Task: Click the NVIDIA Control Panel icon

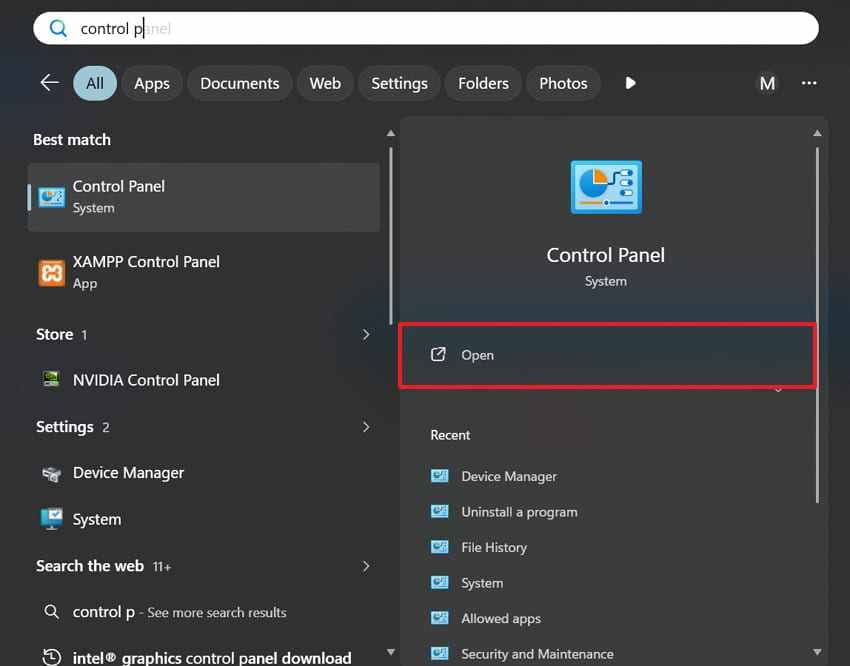Action: [51, 379]
